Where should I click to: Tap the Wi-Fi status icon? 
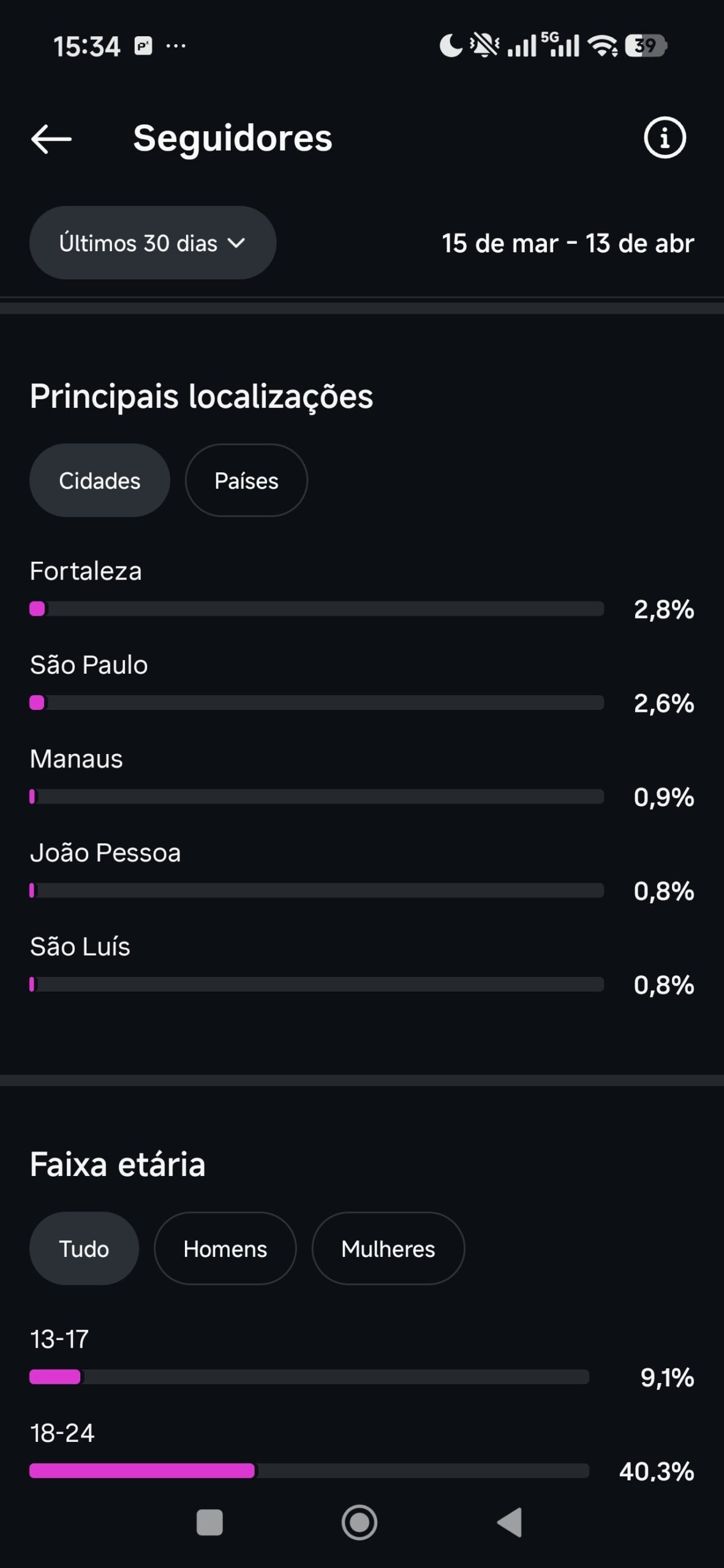602,46
